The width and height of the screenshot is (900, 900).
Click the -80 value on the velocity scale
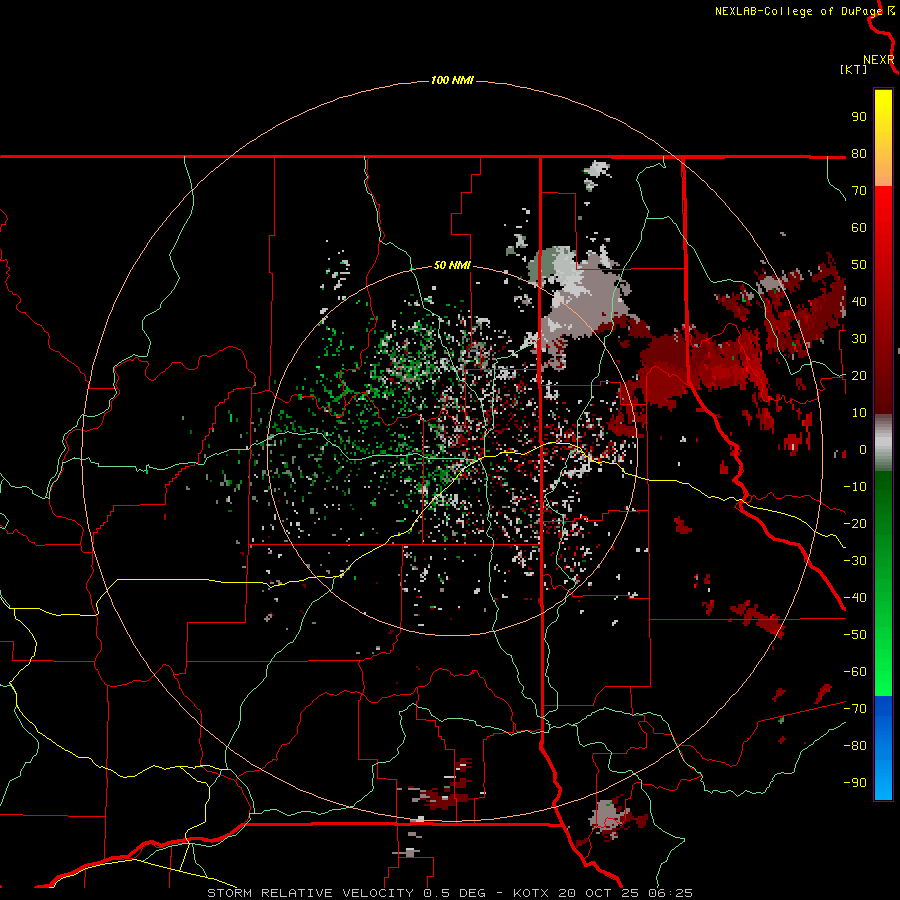click(855, 746)
